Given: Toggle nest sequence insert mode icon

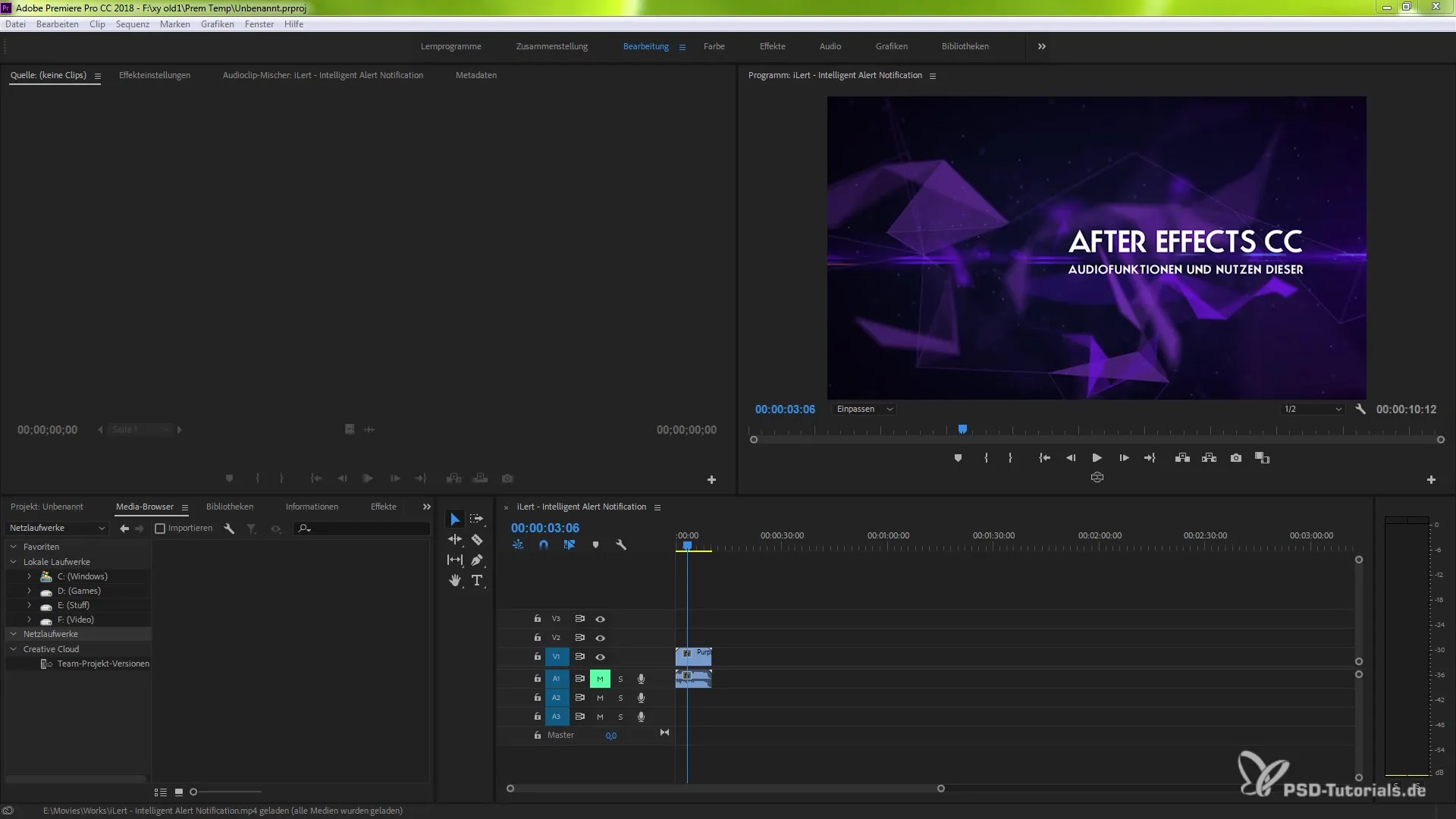Looking at the screenshot, I should click(518, 545).
